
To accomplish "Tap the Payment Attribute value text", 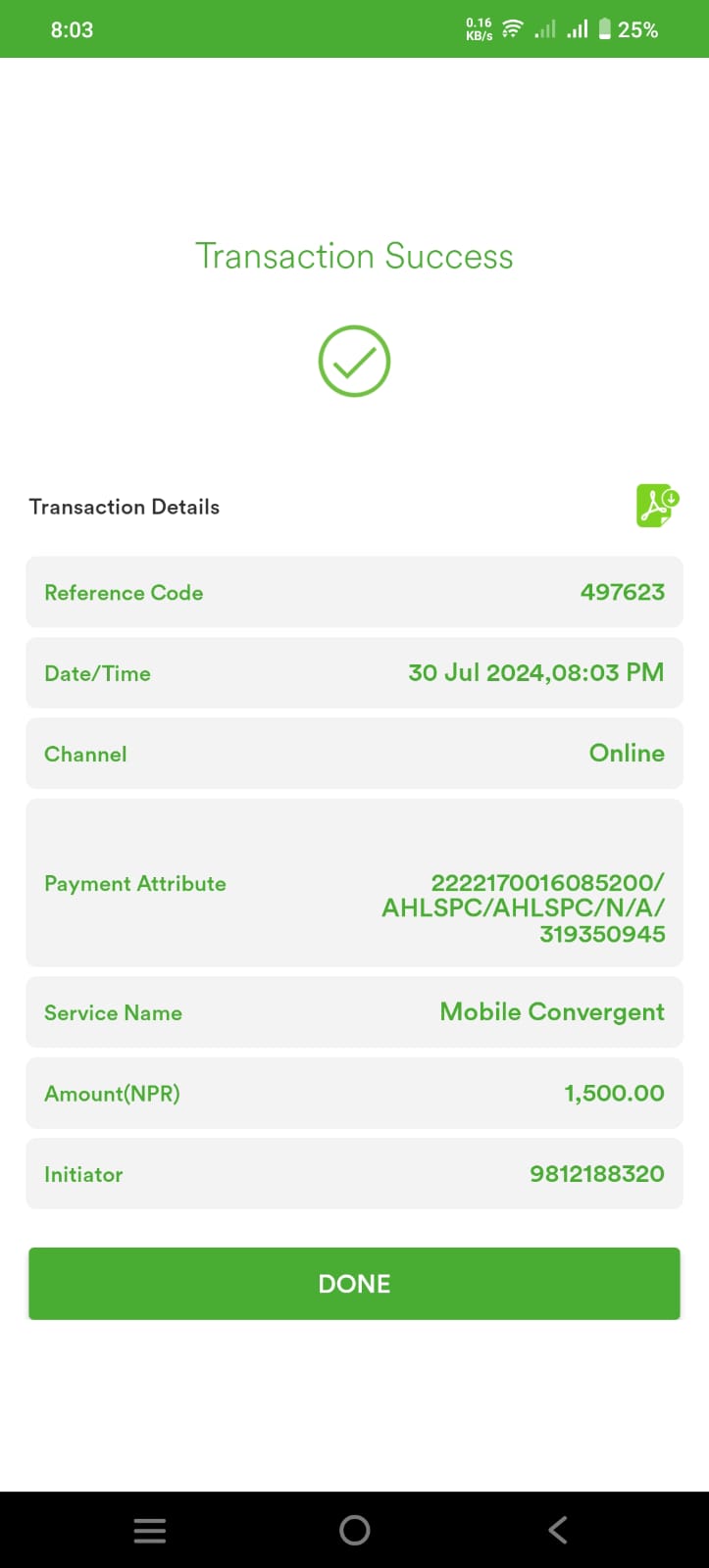I will pyautogui.click(x=524, y=908).
